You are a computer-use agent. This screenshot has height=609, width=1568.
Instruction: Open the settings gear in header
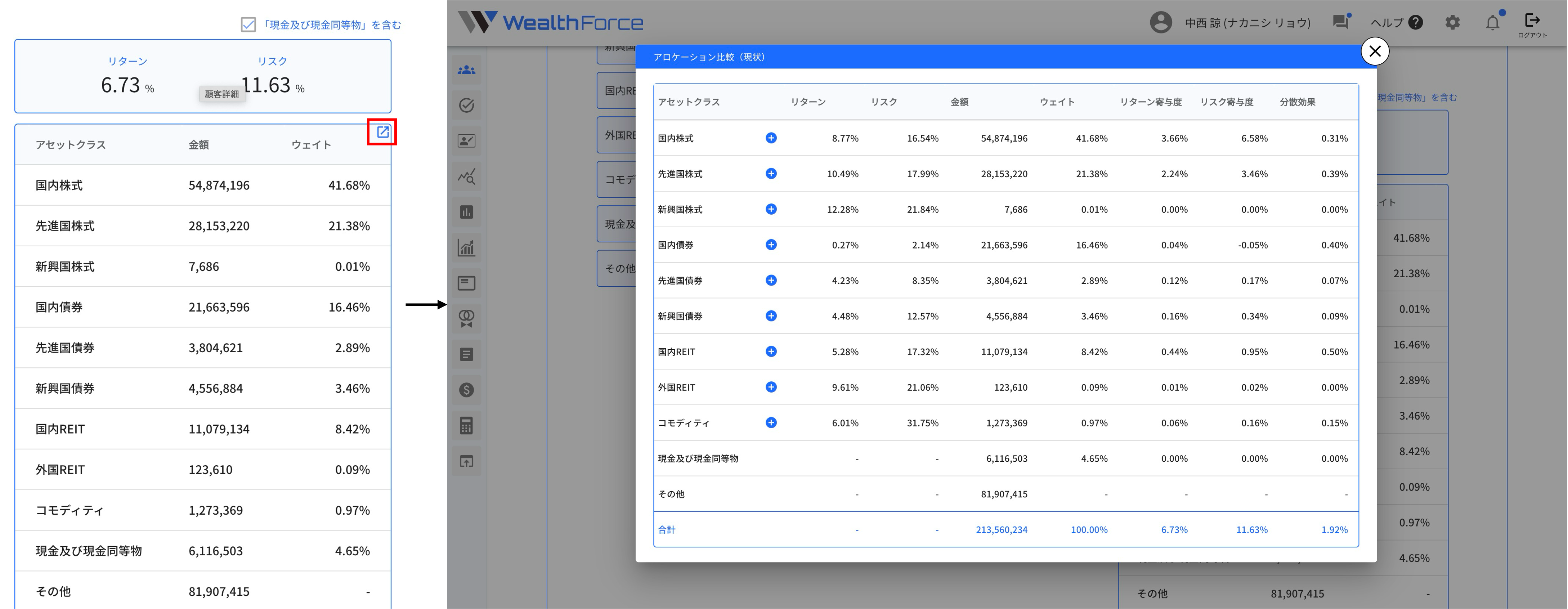click(x=1452, y=23)
